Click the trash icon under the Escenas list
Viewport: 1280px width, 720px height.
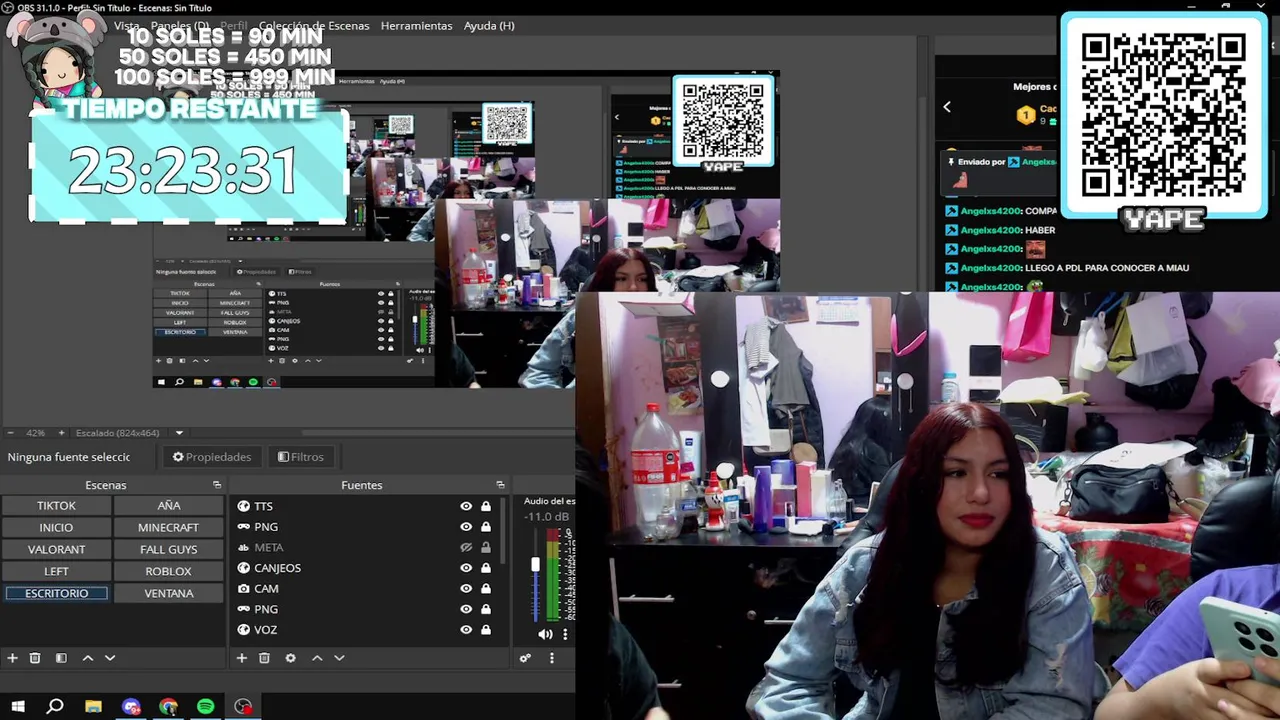click(35, 658)
